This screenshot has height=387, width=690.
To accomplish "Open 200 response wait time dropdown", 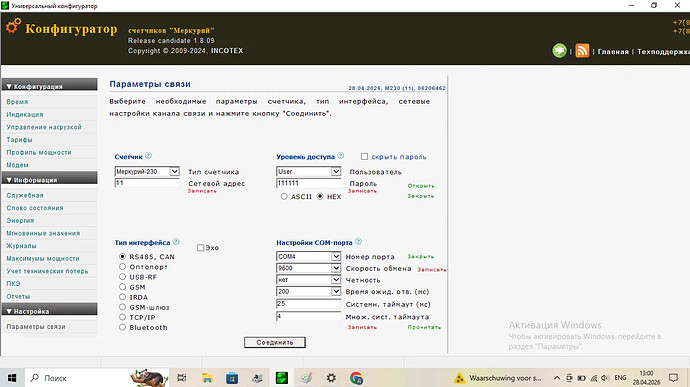I will [308, 291].
